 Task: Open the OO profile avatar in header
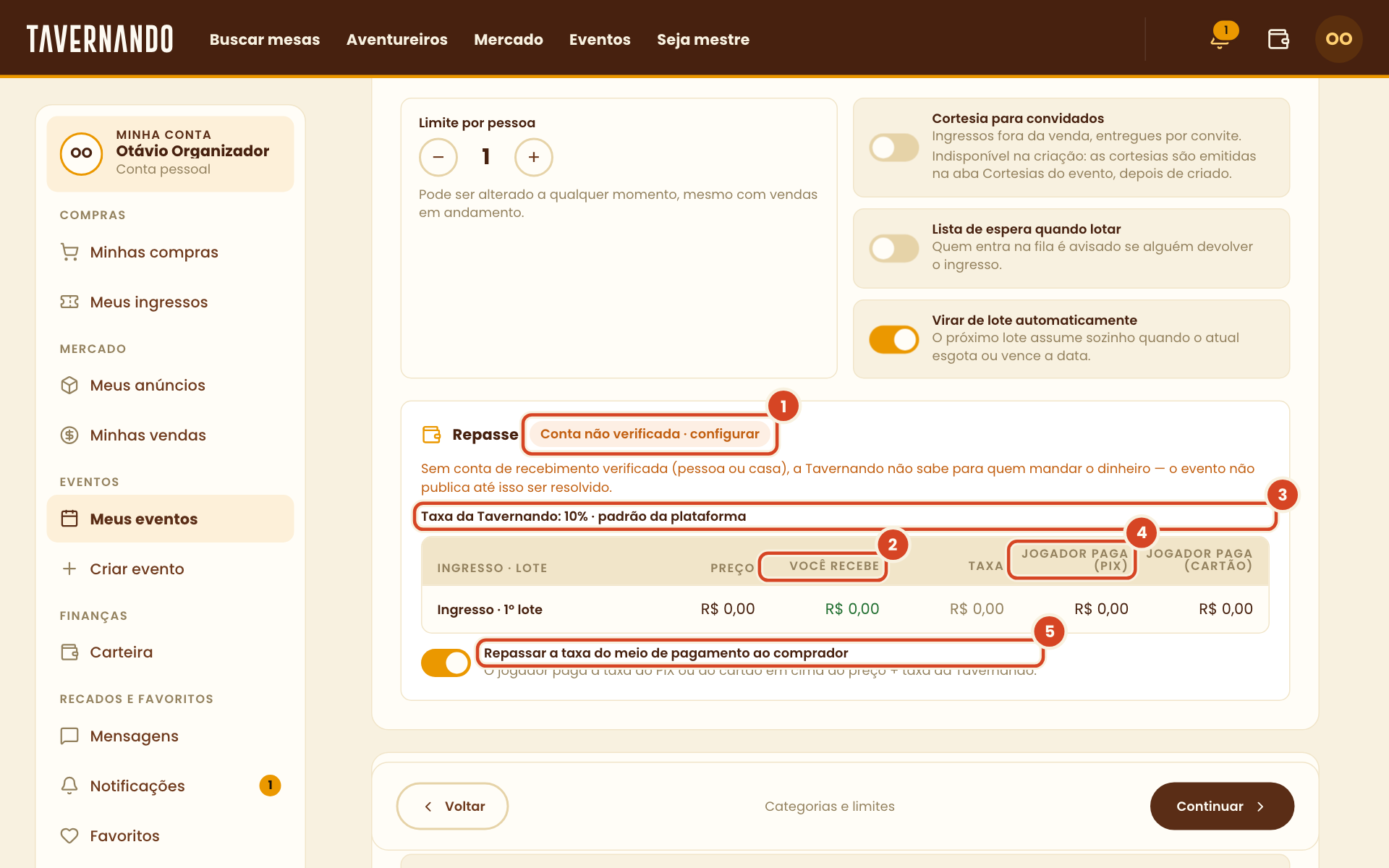click(x=1338, y=39)
